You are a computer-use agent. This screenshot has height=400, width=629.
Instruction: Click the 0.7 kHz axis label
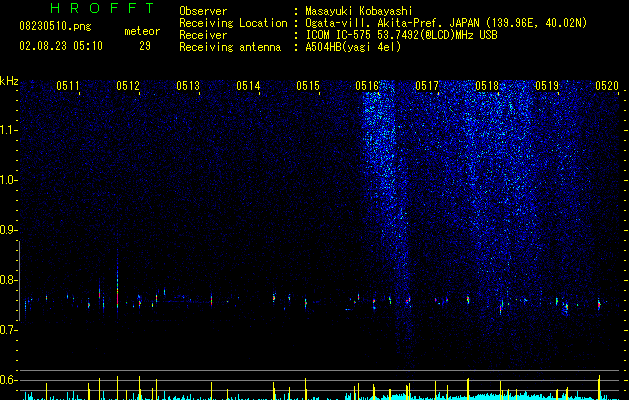tap(9, 330)
